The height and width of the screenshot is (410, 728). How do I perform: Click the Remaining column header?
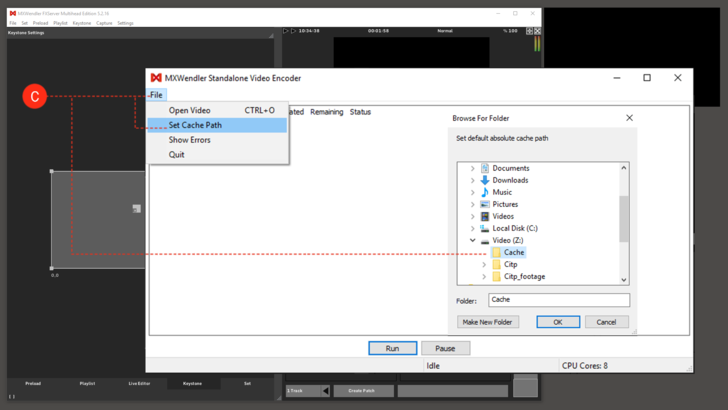click(x=327, y=112)
